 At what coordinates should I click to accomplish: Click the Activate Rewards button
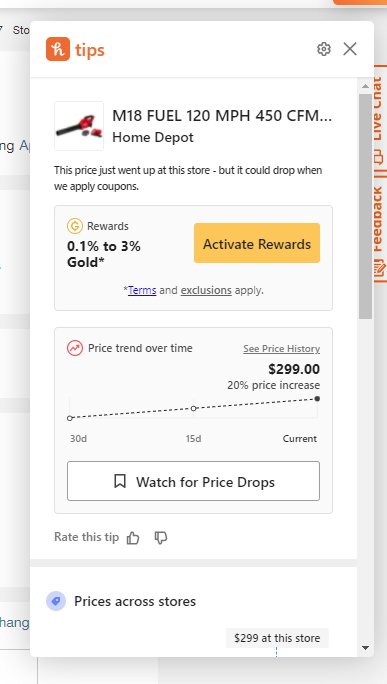(x=257, y=243)
